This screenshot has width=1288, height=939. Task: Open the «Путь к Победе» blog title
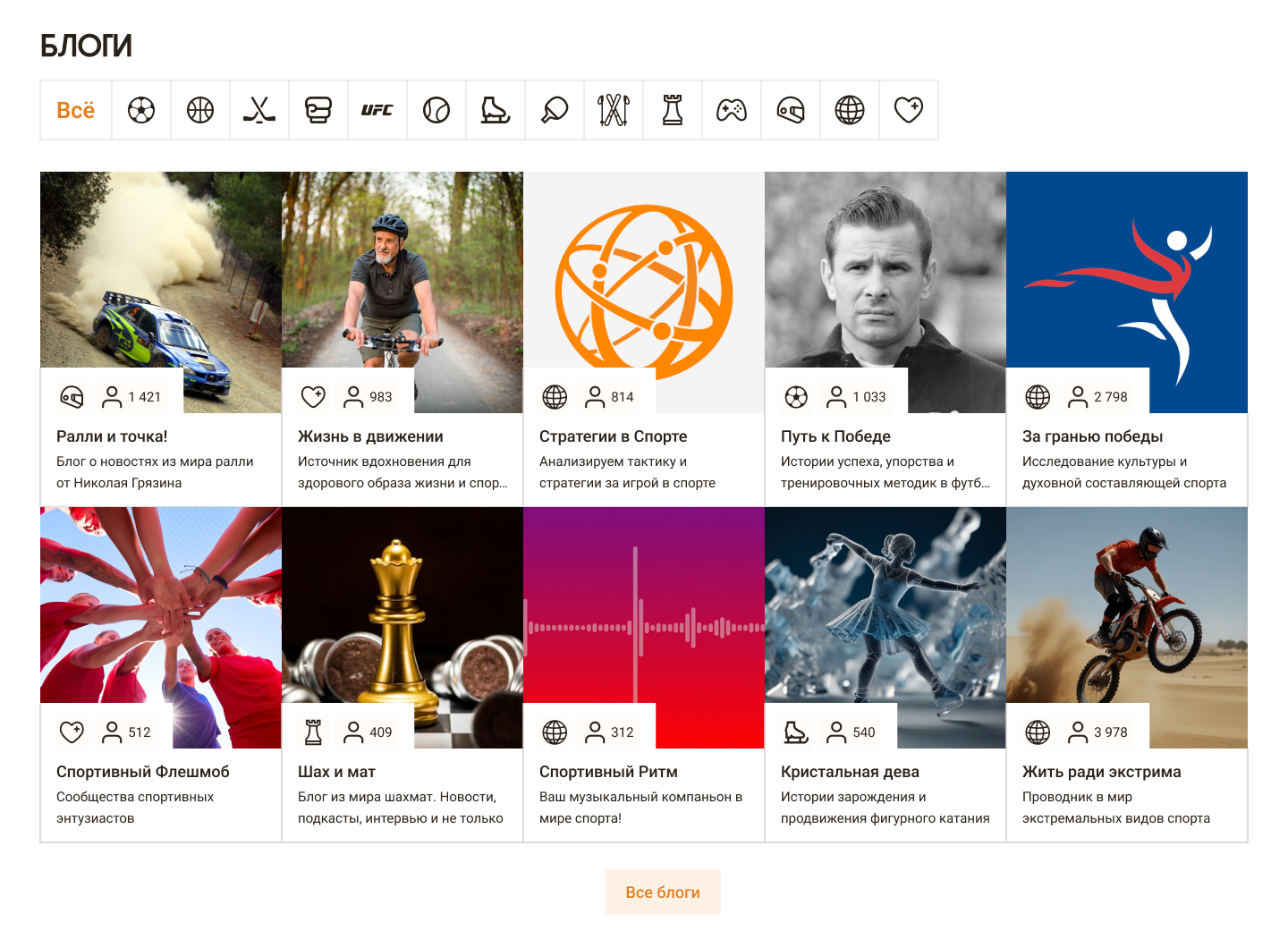pos(835,436)
